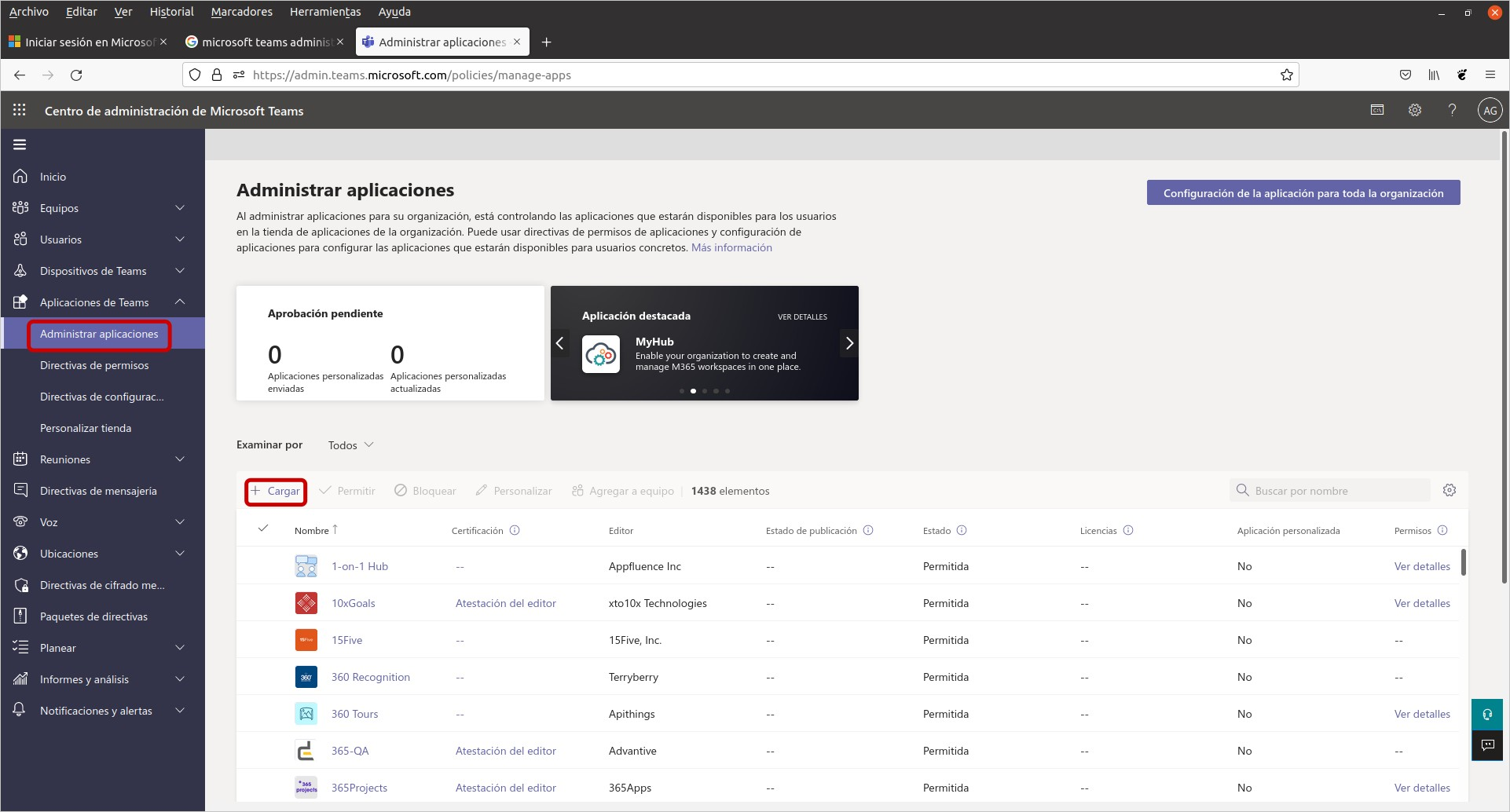1510x812 pixels.
Task: Open the Historial browser menu
Action: point(171,12)
